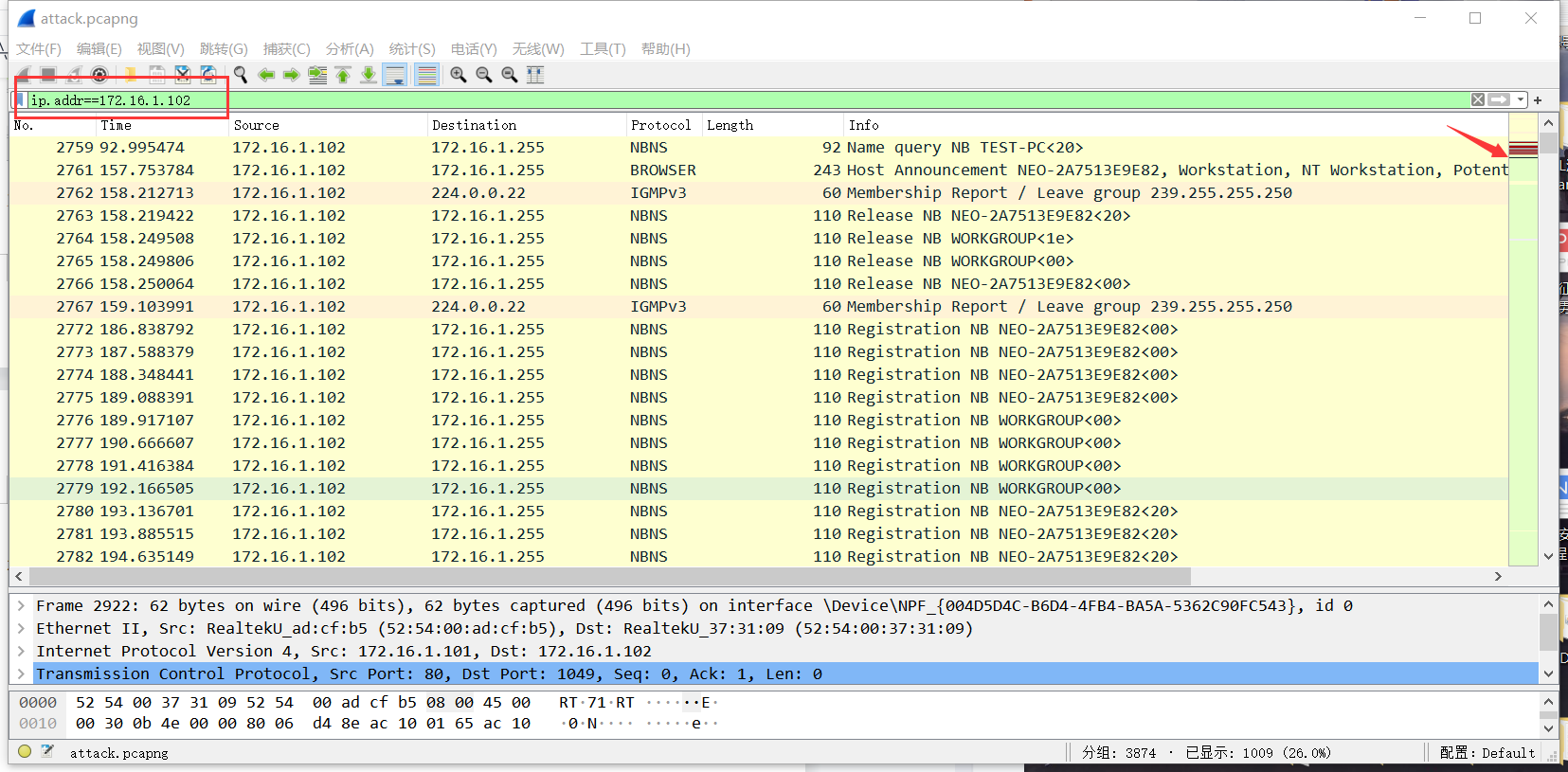Sort by the Destination column header
The width and height of the screenshot is (1568, 772).
pos(526,125)
